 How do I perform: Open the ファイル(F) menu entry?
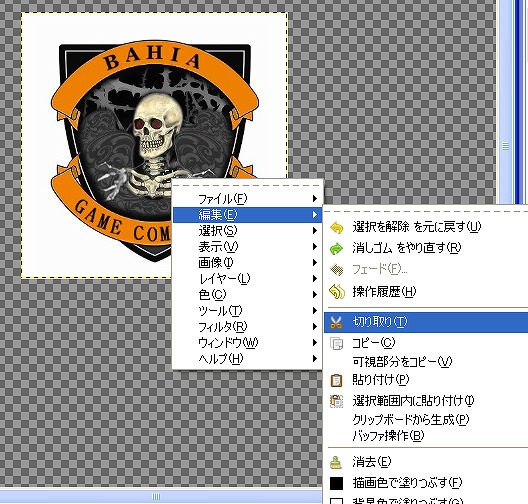click(x=247, y=199)
